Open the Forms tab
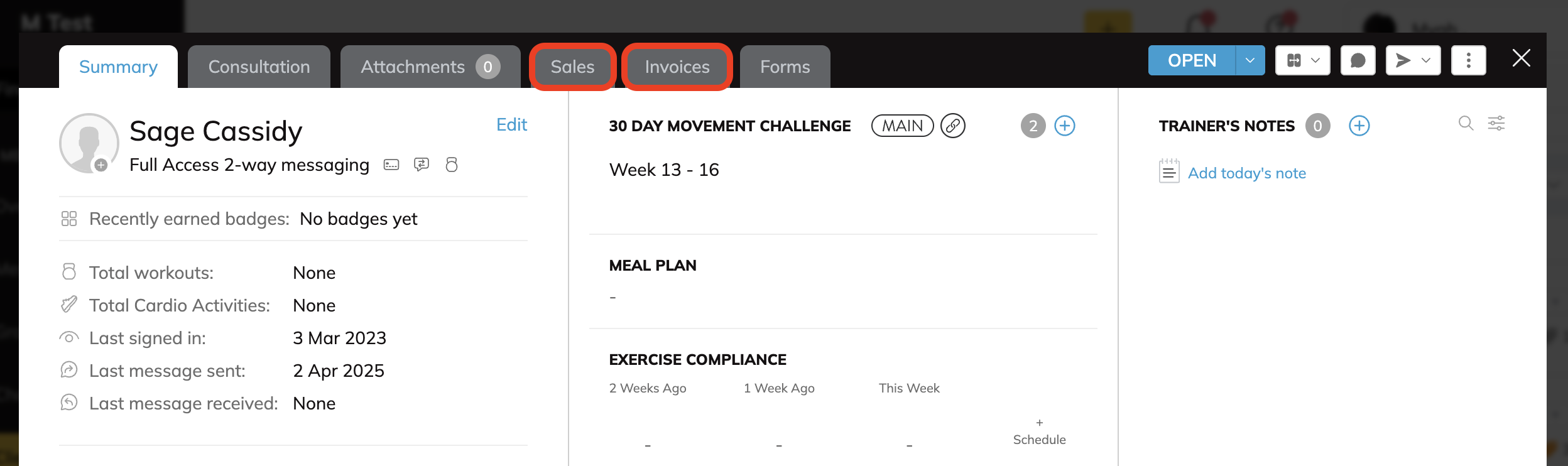The width and height of the screenshot is (1568, 466). 785,67
